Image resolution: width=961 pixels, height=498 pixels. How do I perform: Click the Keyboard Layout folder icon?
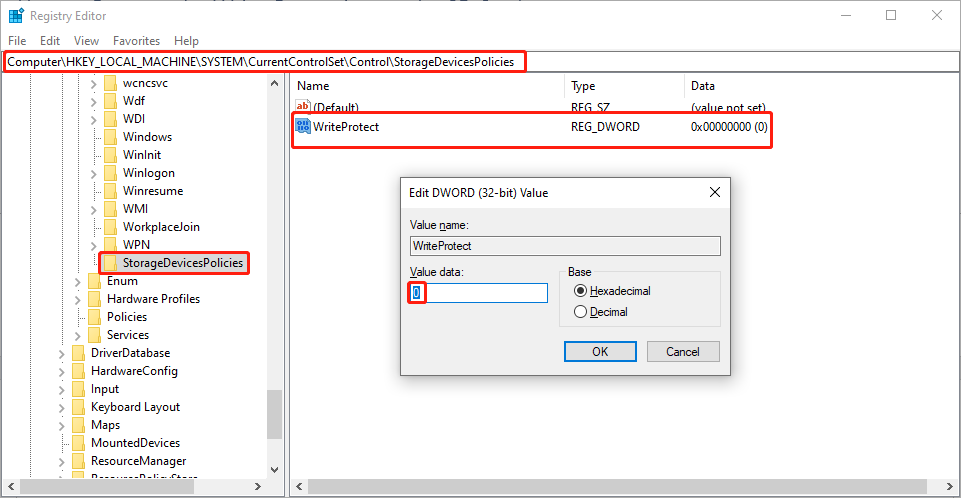78,407
